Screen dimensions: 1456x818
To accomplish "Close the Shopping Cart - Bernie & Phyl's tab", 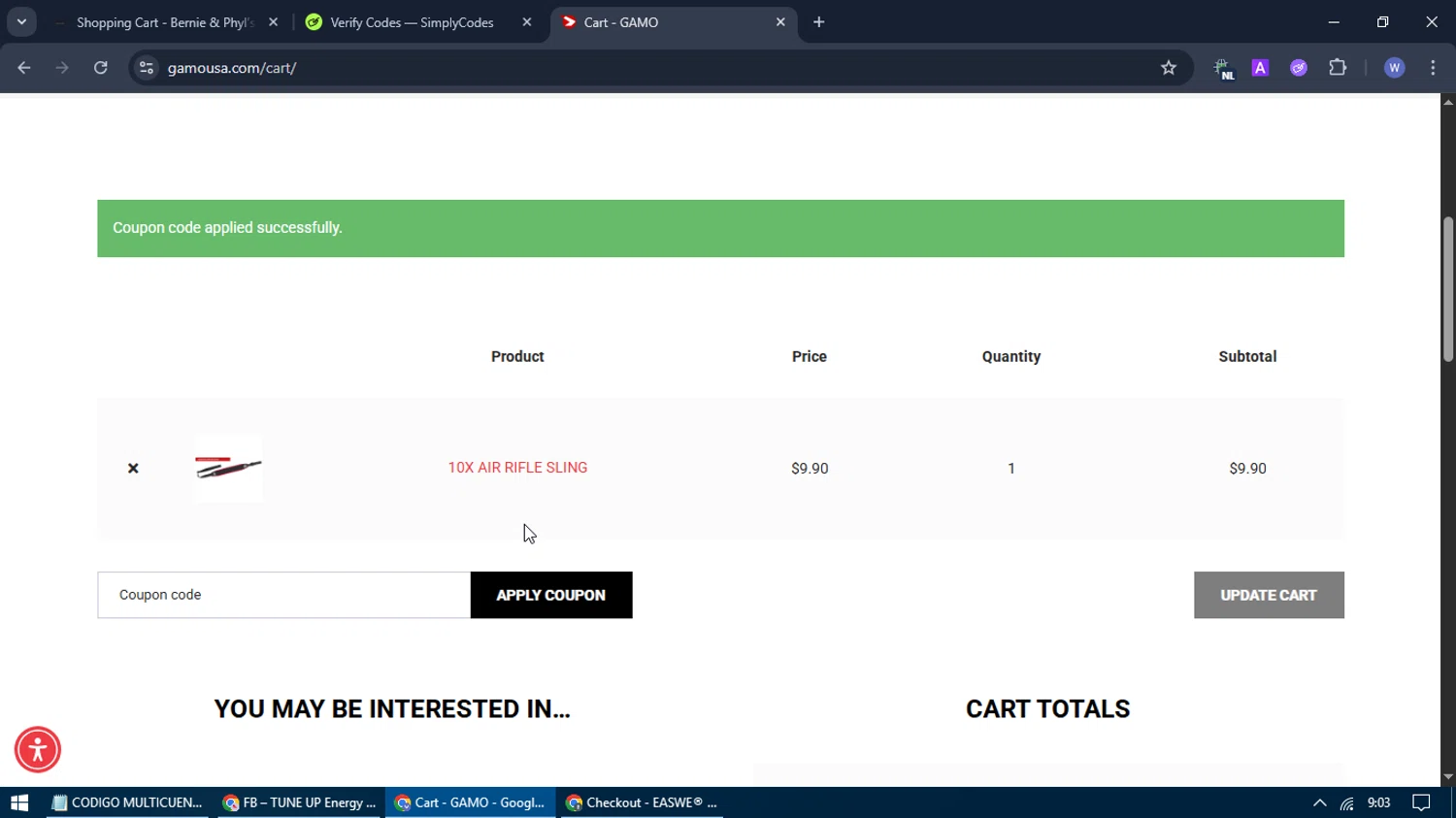I will click(273, 22).
